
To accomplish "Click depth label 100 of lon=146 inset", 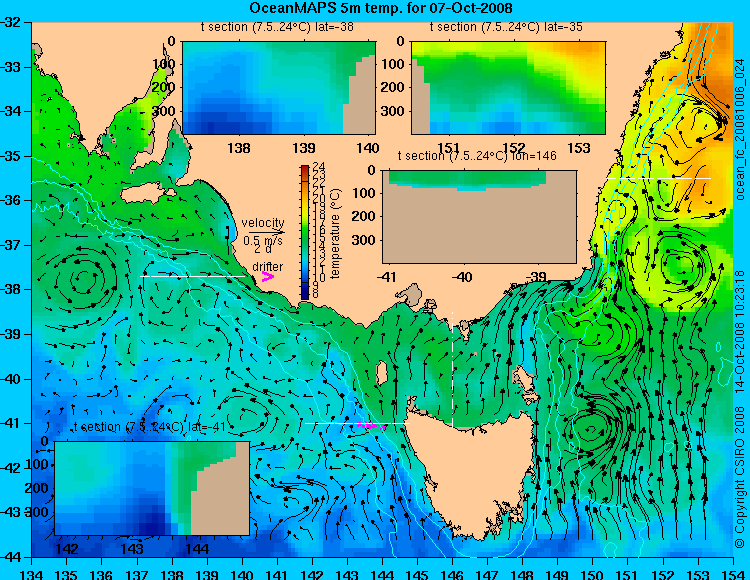I will click(364, 193).
